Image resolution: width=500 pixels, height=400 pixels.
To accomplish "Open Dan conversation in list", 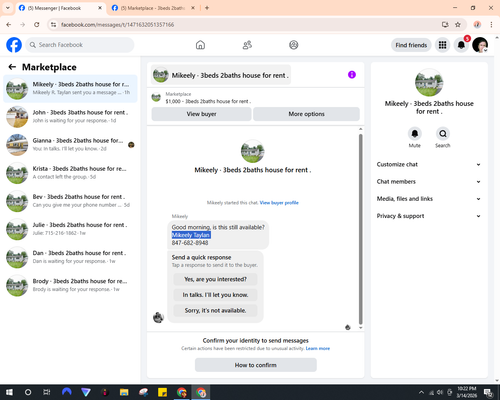I will click(70, 257).
